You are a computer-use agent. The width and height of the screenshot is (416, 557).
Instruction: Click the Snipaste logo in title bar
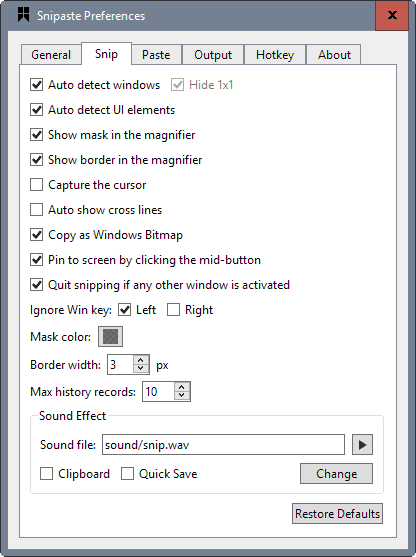(23, 15)
